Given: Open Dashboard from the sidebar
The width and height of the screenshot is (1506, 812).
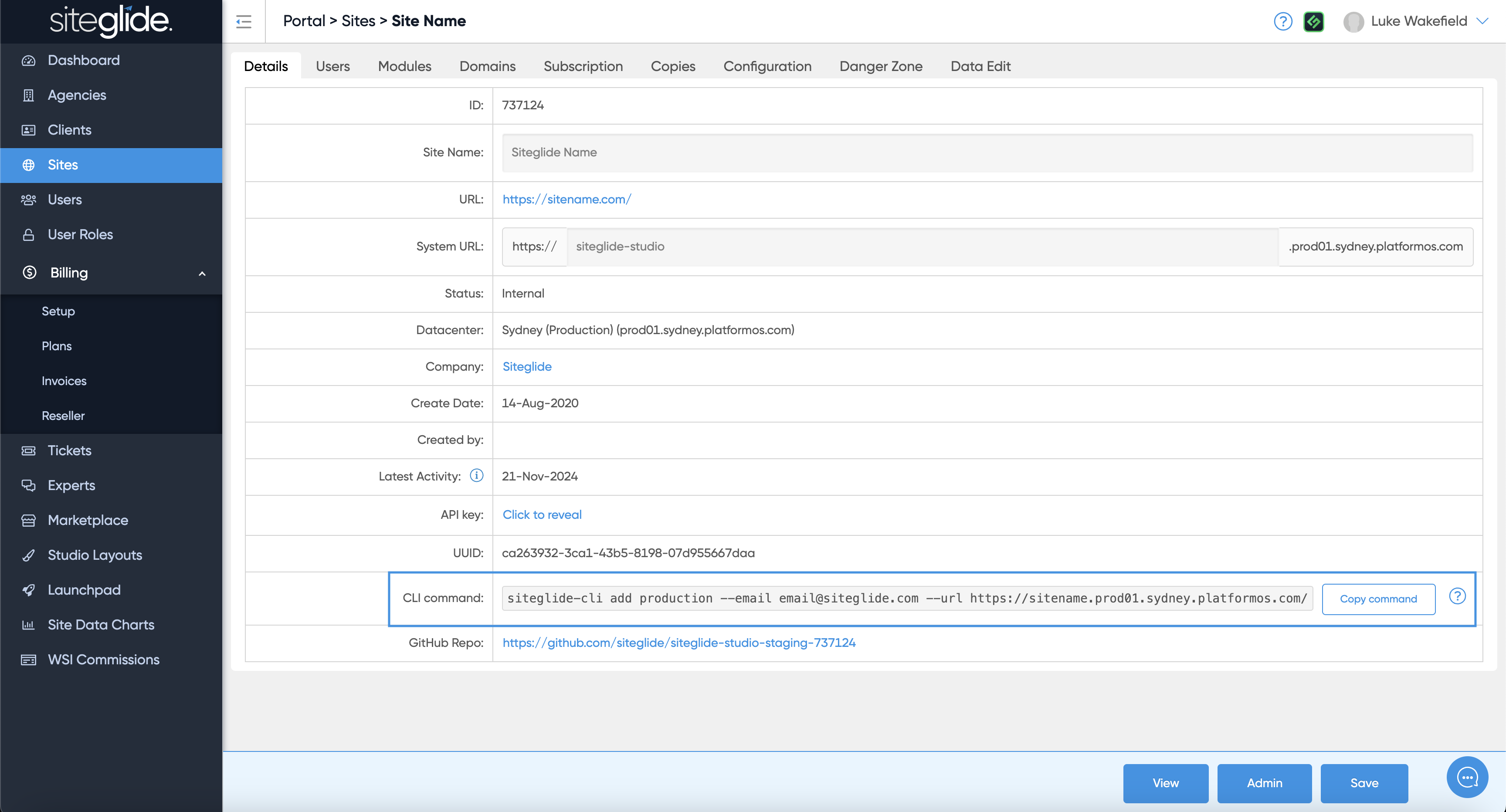Looking at the screenshot, I should tap(84, 60).
